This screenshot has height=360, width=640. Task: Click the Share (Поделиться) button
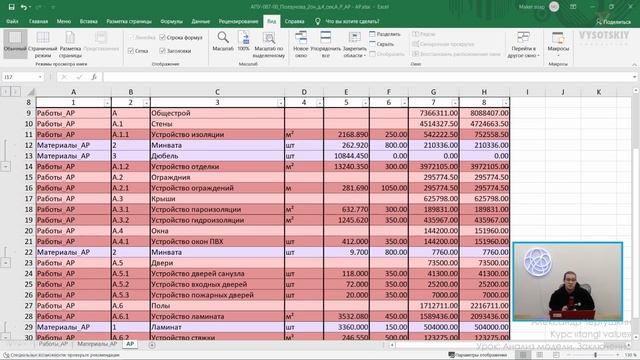pyautogui.click(x=613, y=21)
